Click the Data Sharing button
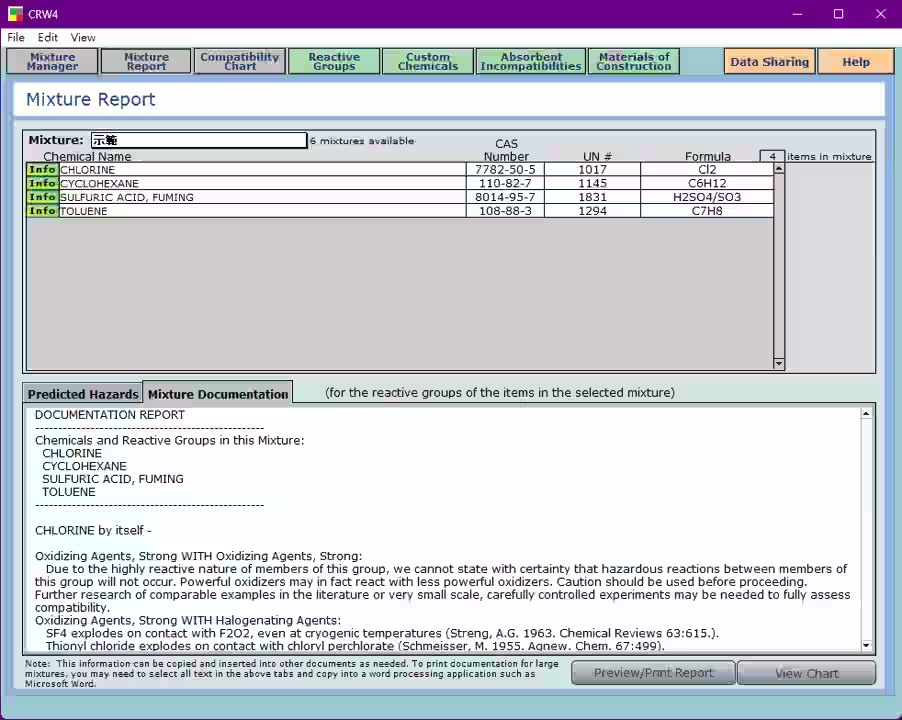 click(769, 62)
